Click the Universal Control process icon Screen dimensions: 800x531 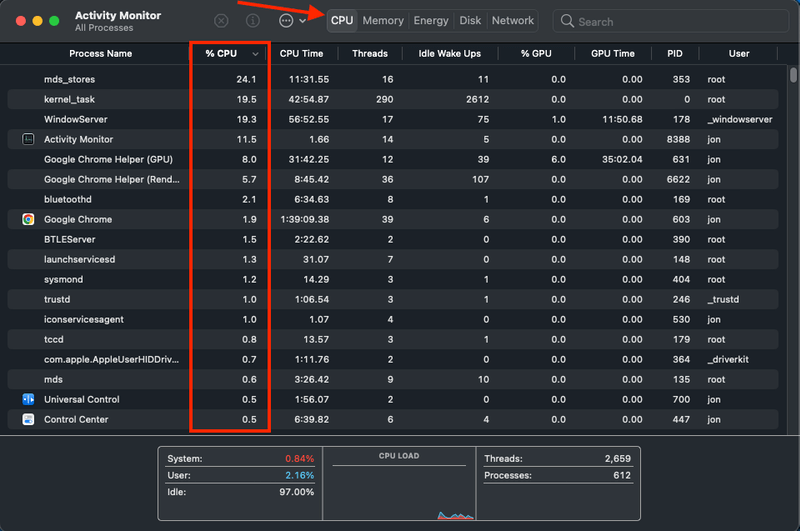pos(28,399)
